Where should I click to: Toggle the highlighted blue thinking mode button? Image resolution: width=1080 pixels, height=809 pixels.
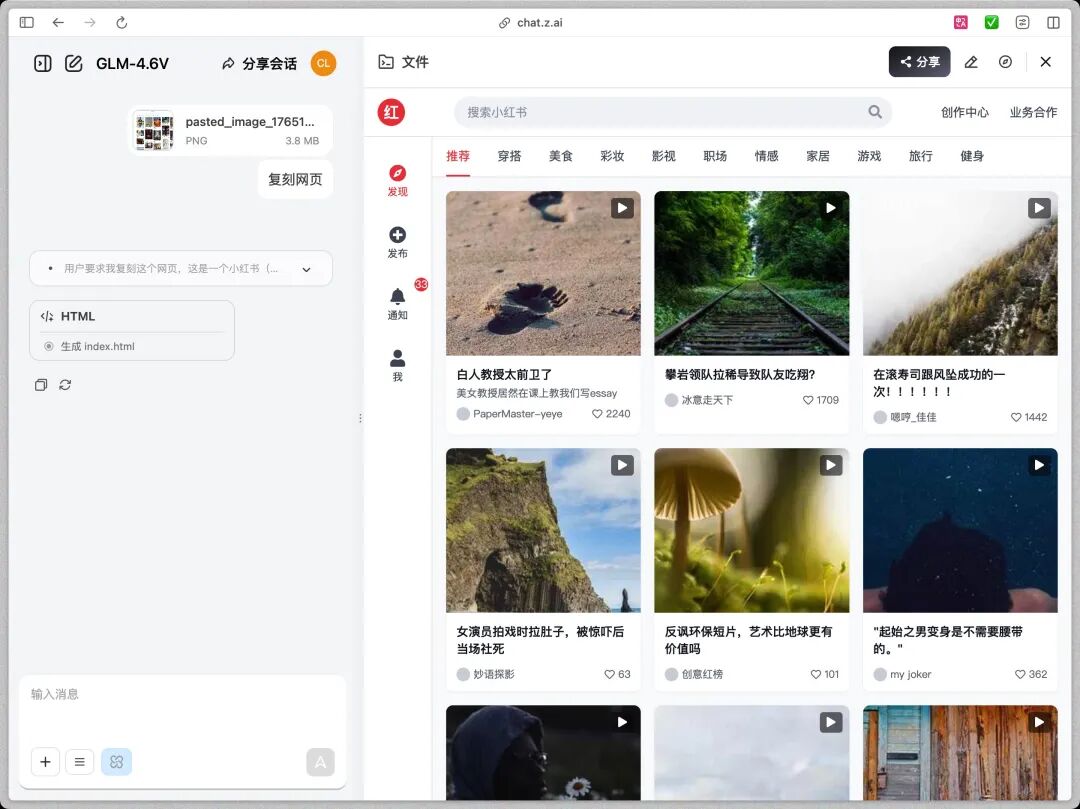pyautogui.click(x=116, y=762)
